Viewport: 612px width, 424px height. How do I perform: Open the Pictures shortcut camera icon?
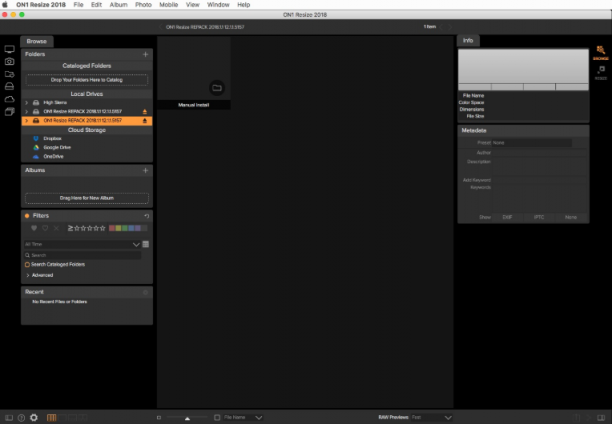click(x=9, y=61)
